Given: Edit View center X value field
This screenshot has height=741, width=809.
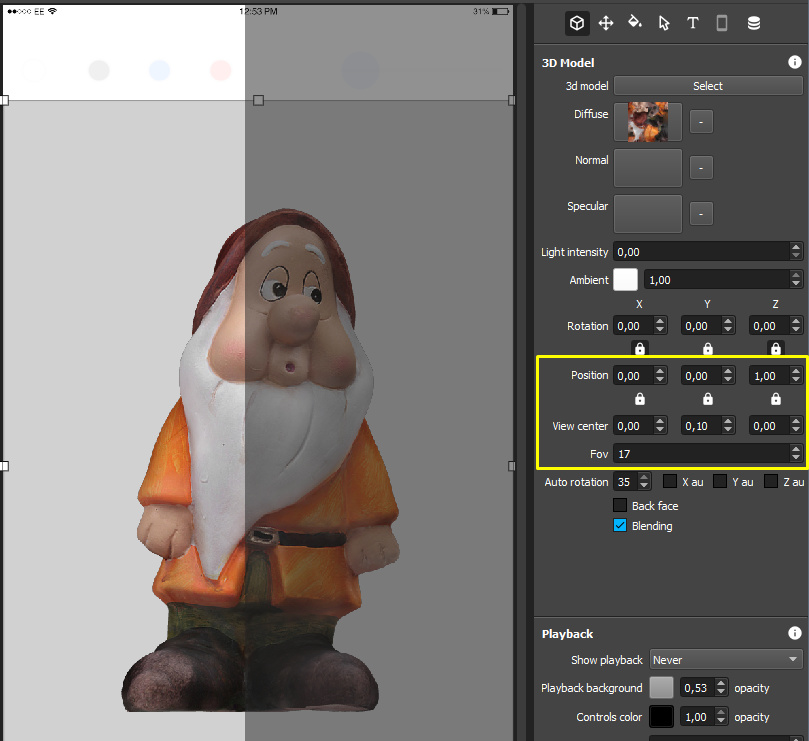Looking at the screenshot, I should click(x=634, y=426).
